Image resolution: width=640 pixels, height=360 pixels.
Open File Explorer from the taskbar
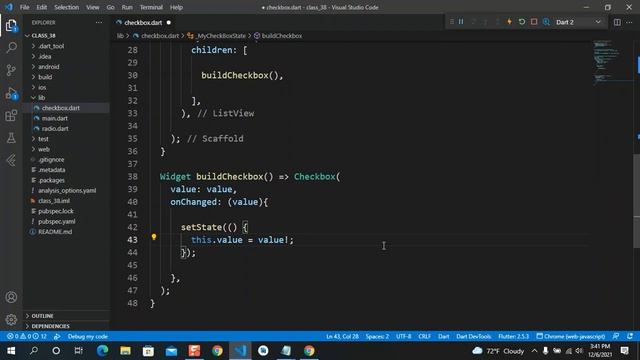click(125, 351)
